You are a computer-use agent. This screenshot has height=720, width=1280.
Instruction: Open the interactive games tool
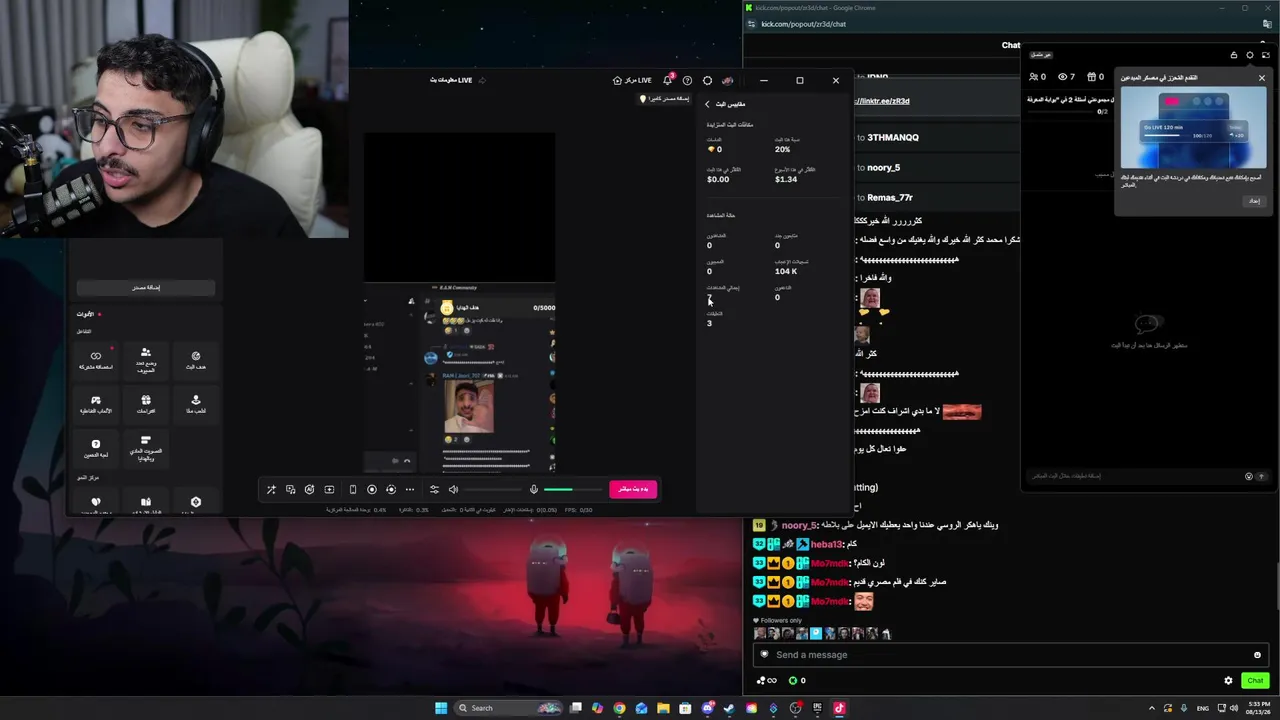click(96, 403)
